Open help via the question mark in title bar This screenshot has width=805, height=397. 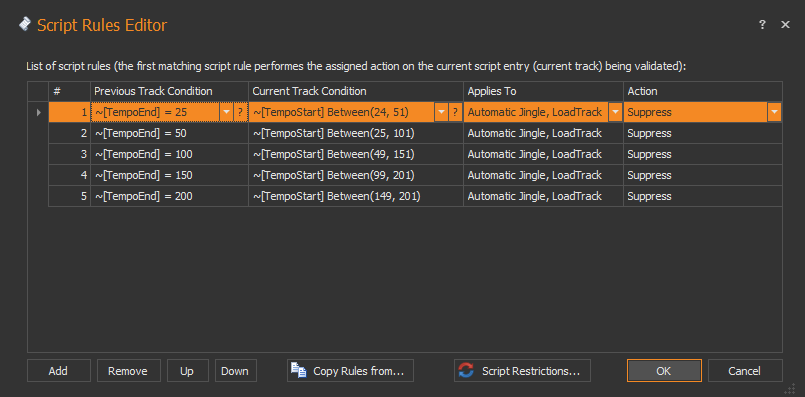[762, 24]
